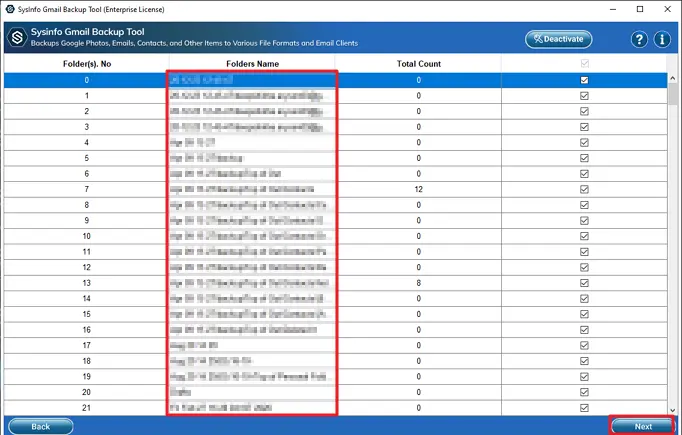
Task: Uncheck the checkbox for folder 20
Action: coord(585,392)
